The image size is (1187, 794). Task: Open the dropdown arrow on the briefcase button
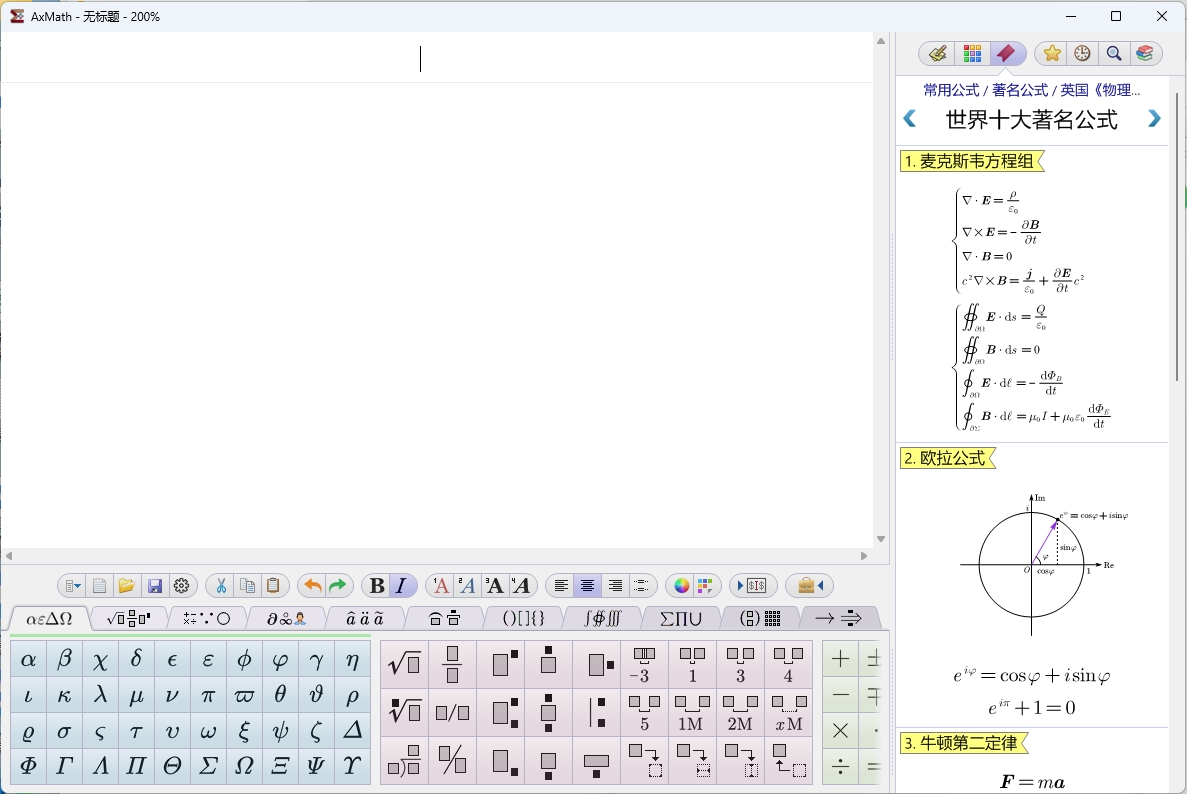tap(822, 585)
